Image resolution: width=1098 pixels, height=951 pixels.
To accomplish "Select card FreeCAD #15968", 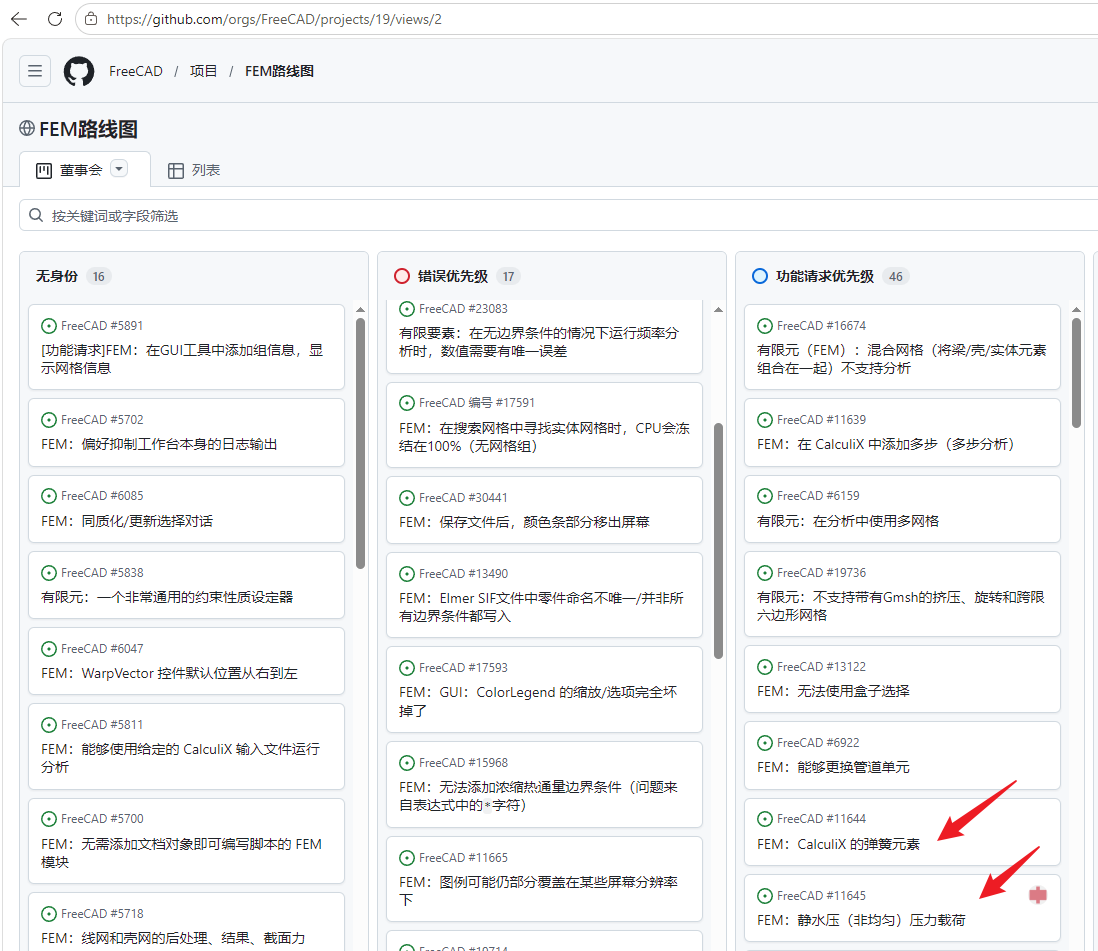I will pyautogui.click(x=544, y=784).
